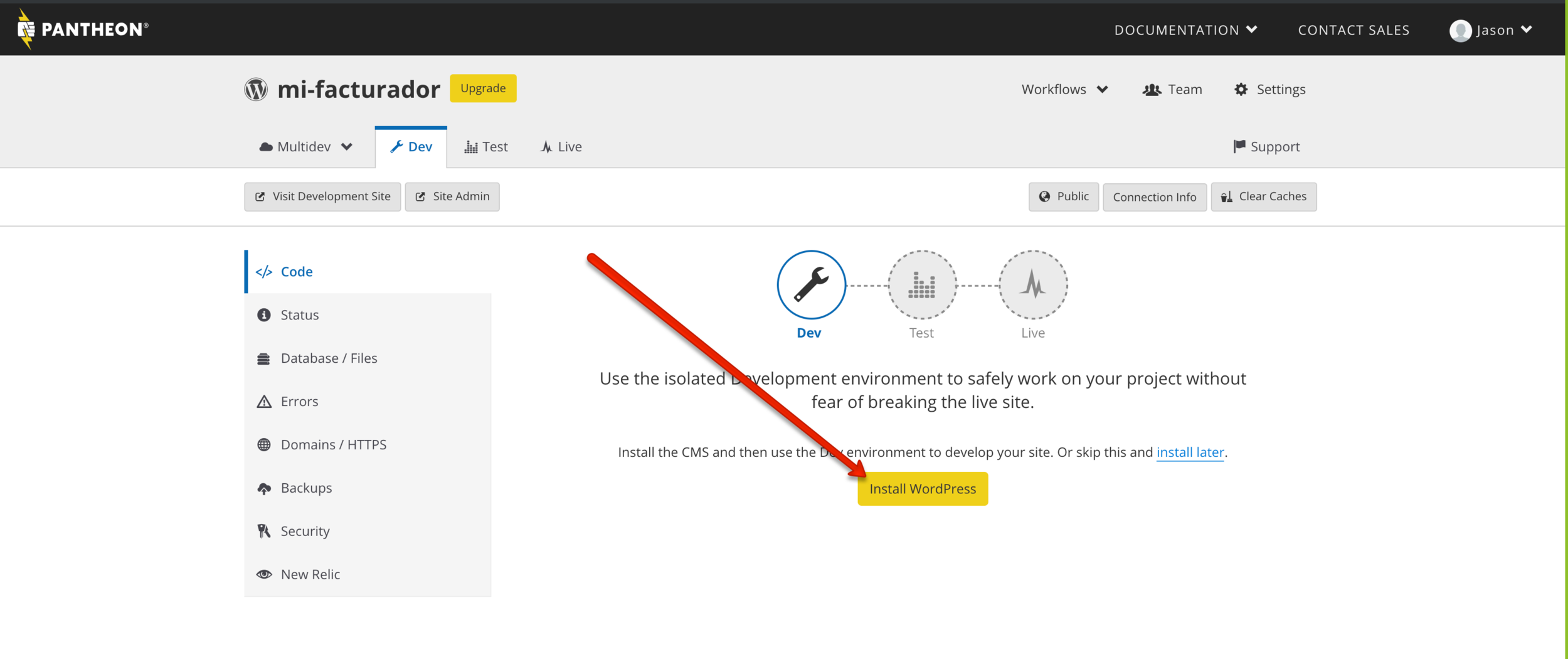Image resolution: width=1568 pixels, height=659 pixels.
Task: Click the Clear Caches button
Action: pos(1264,197)
